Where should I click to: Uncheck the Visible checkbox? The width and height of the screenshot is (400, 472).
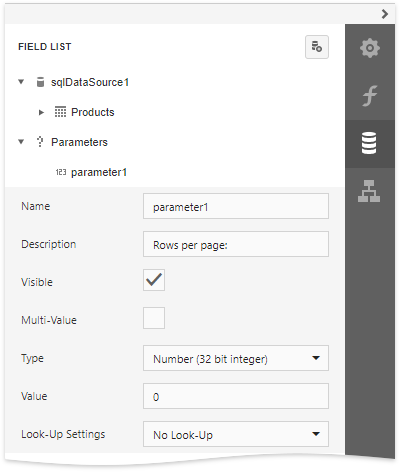click(154, 280)
